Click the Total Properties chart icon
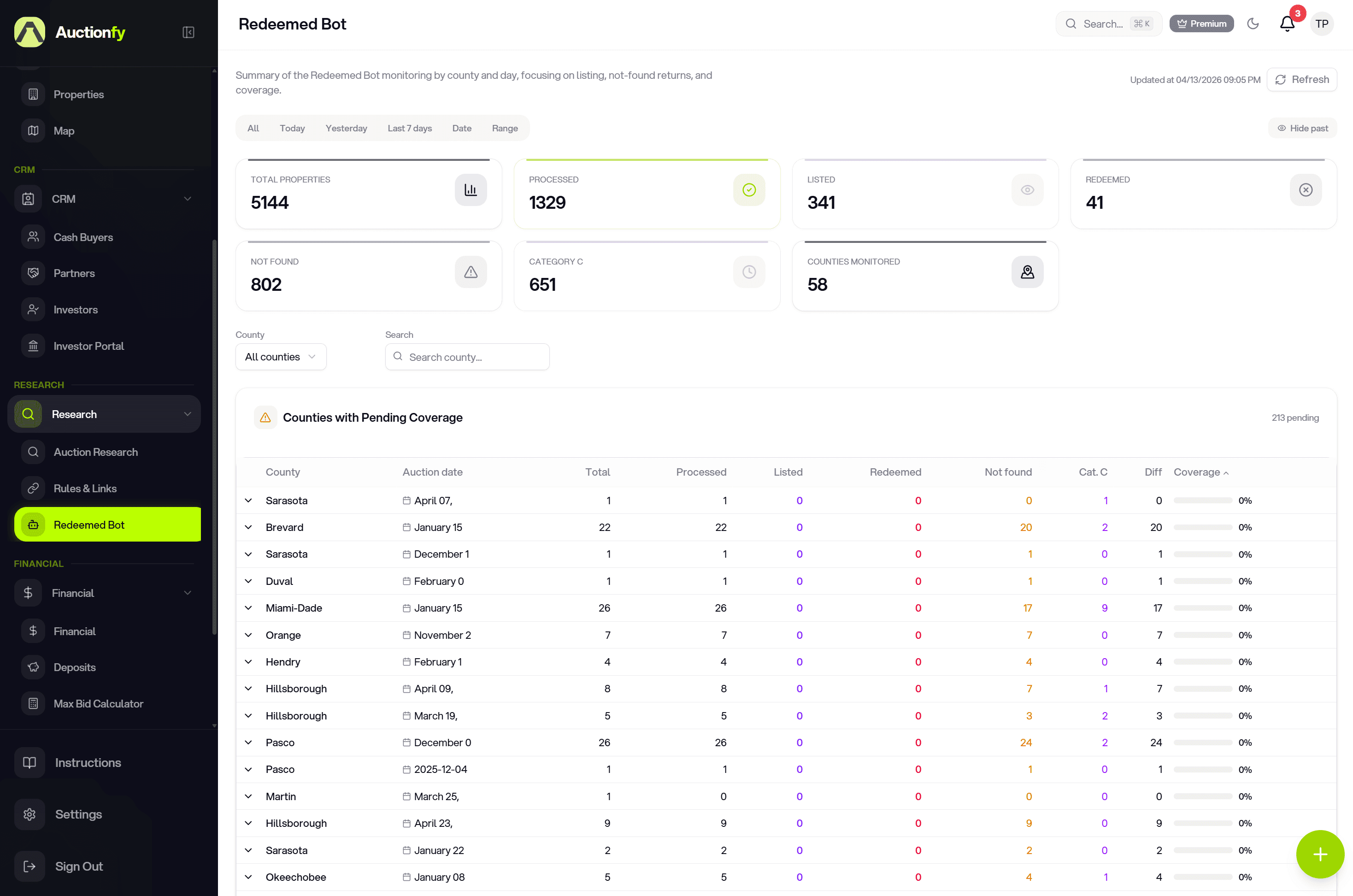 click(x=470, y=190)
